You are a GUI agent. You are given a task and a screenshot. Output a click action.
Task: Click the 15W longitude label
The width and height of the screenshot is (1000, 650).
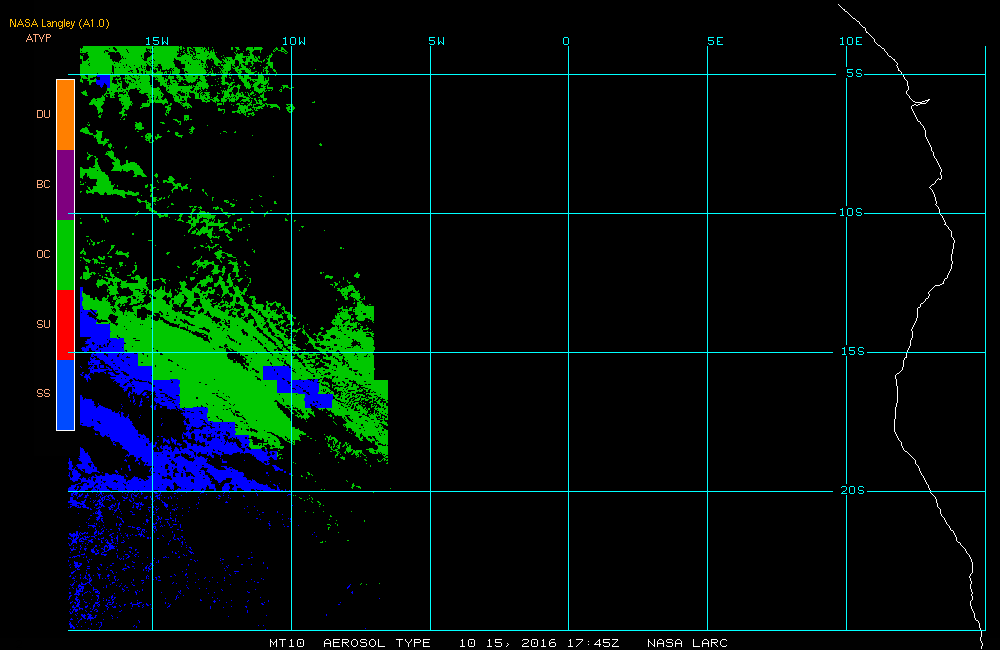(x=157, y=41)
